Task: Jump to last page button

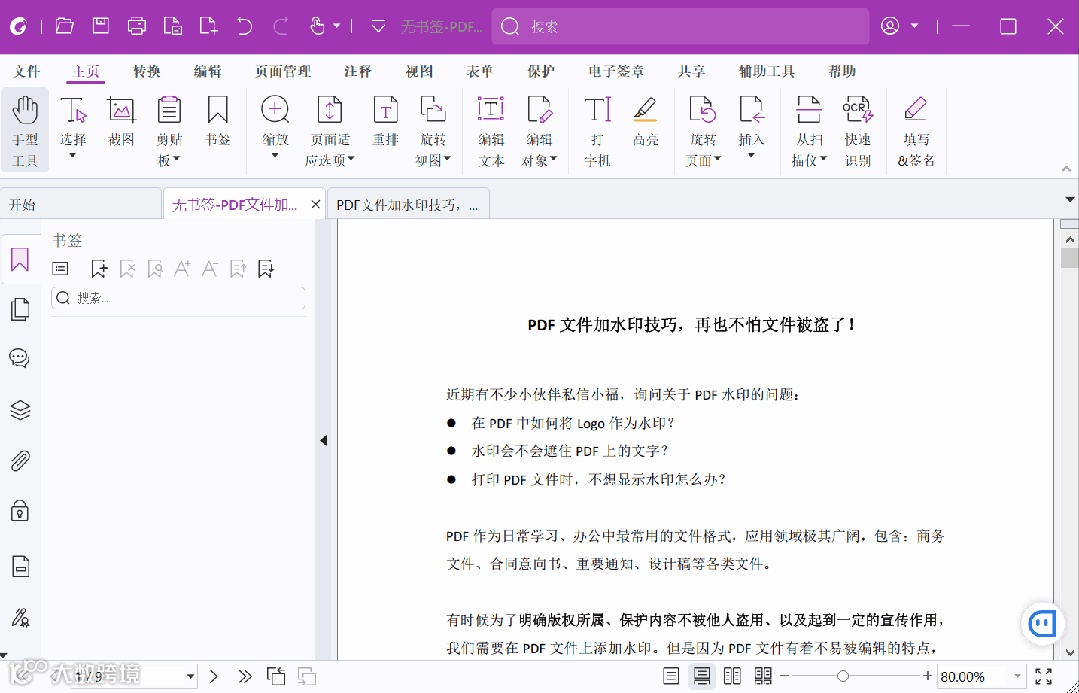Action: 244,676
